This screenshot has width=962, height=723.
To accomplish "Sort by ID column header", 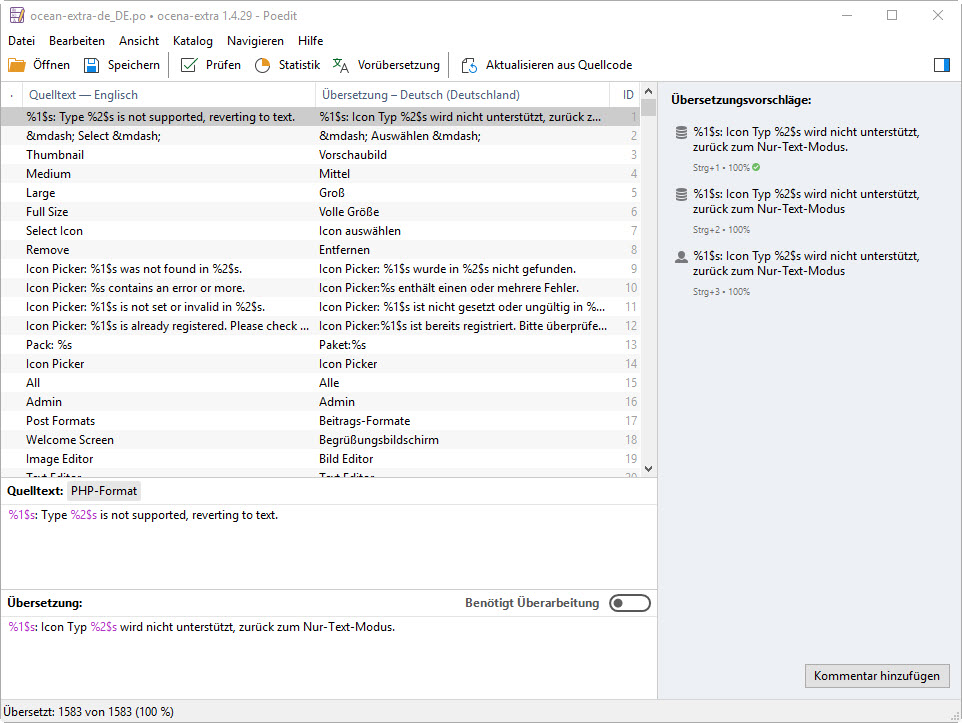I will tap(625, 95).
